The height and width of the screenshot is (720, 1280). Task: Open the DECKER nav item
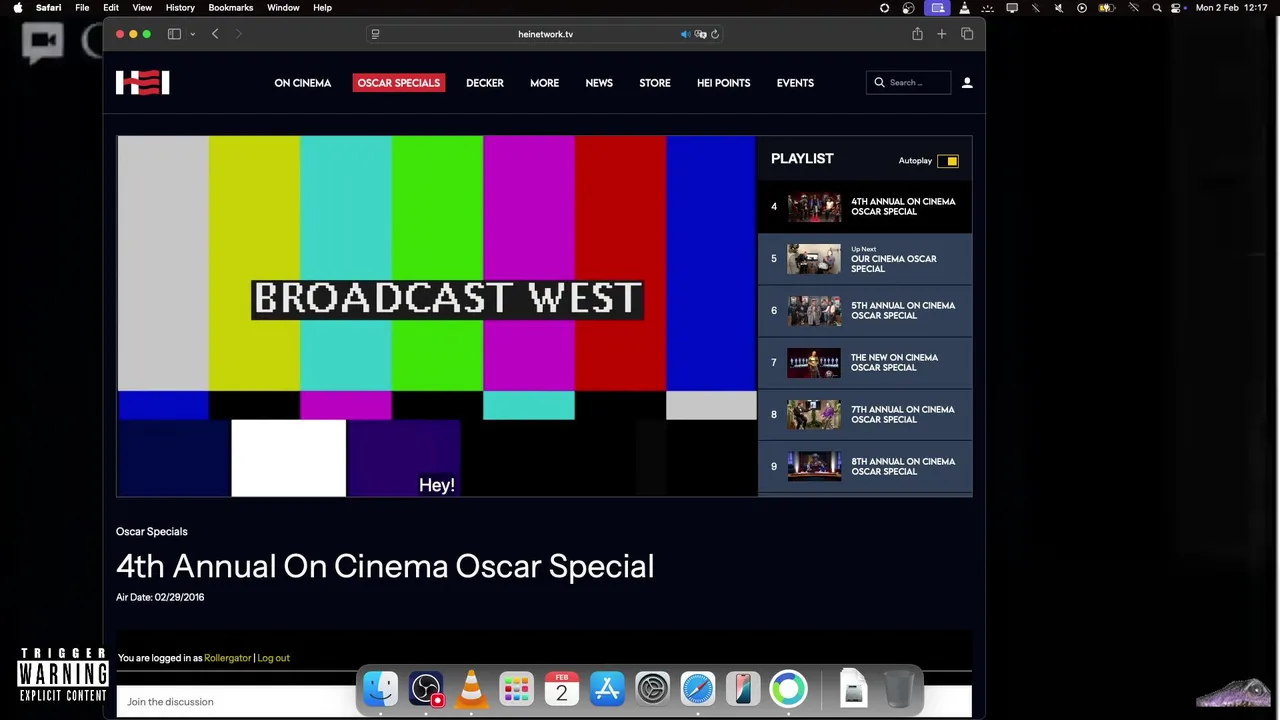(x=485, y=83)
